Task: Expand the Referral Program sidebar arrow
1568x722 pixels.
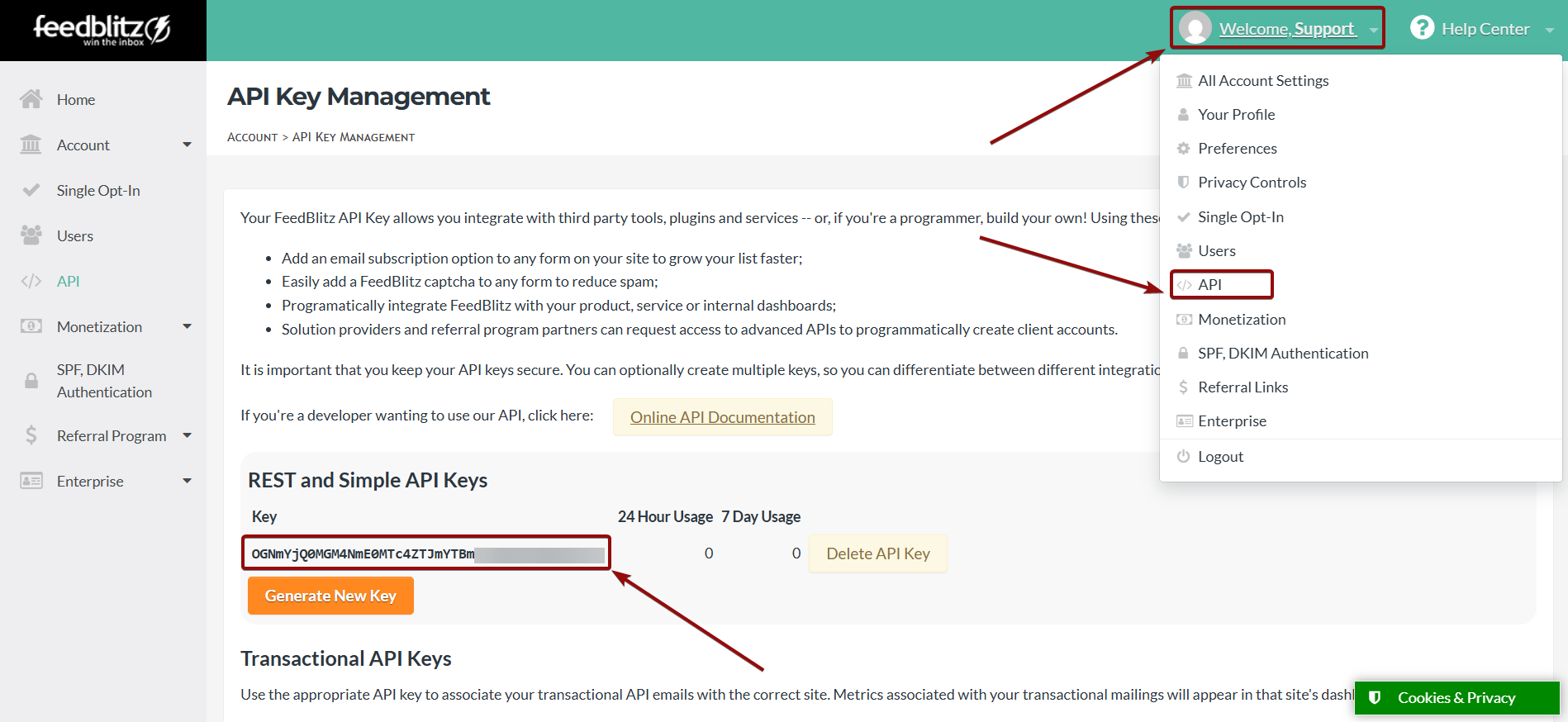Action: click(x=188, y=435)
